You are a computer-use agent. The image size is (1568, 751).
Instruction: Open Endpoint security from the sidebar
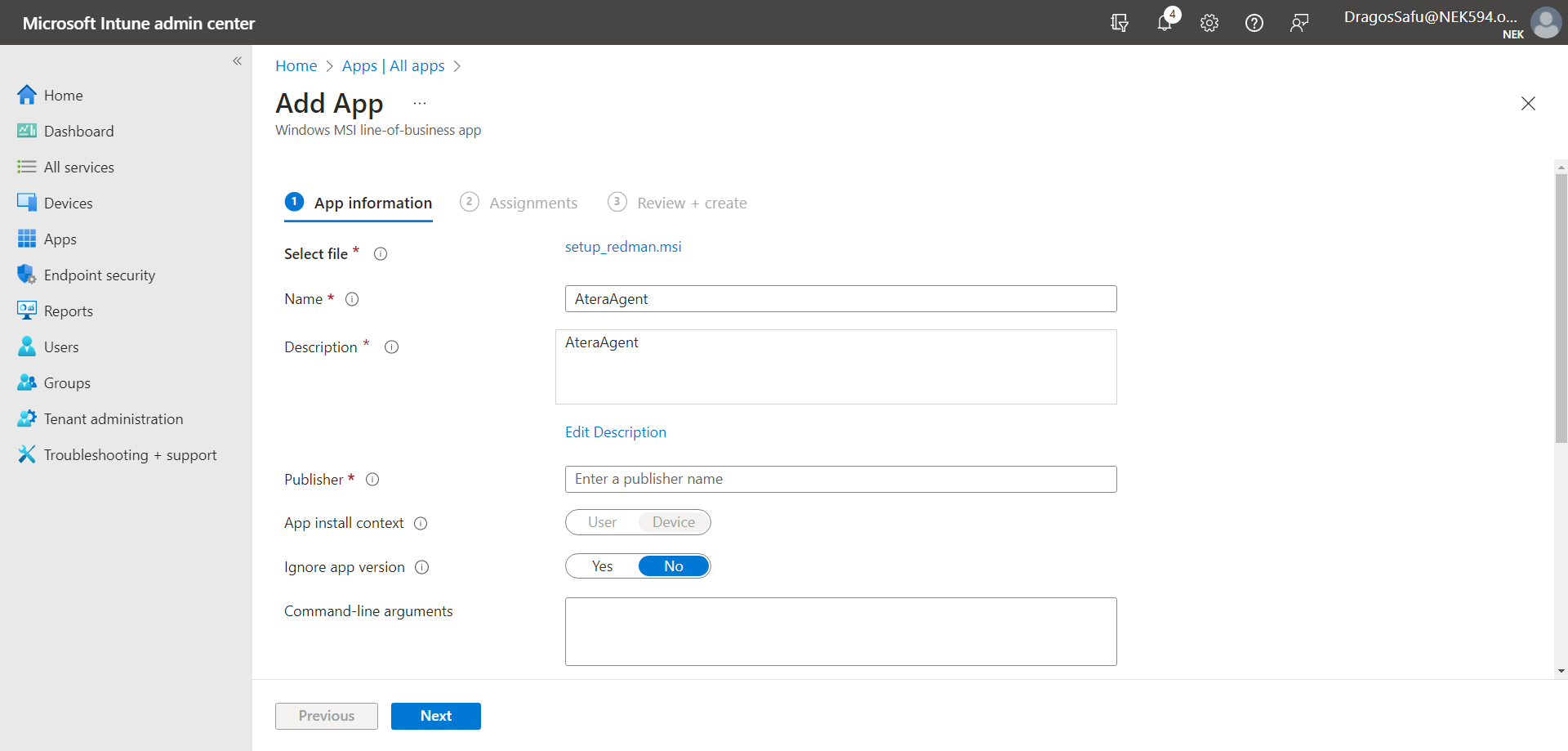coord(100,275)
